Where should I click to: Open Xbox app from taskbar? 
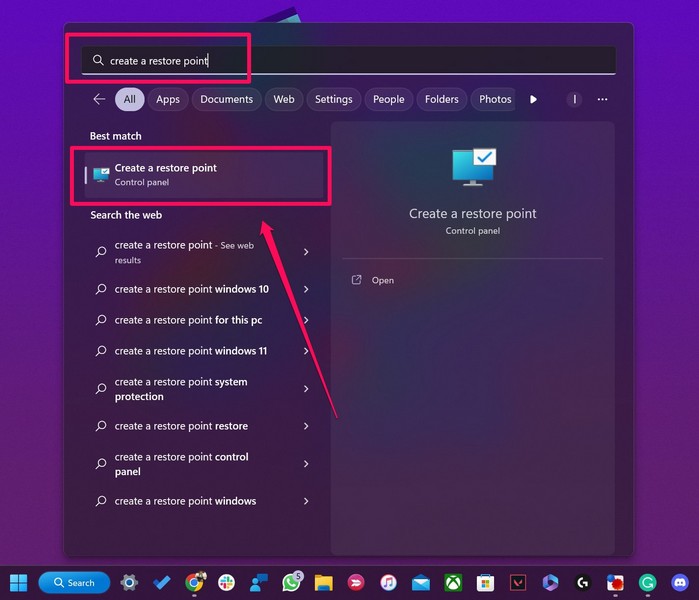pos(453,583)
